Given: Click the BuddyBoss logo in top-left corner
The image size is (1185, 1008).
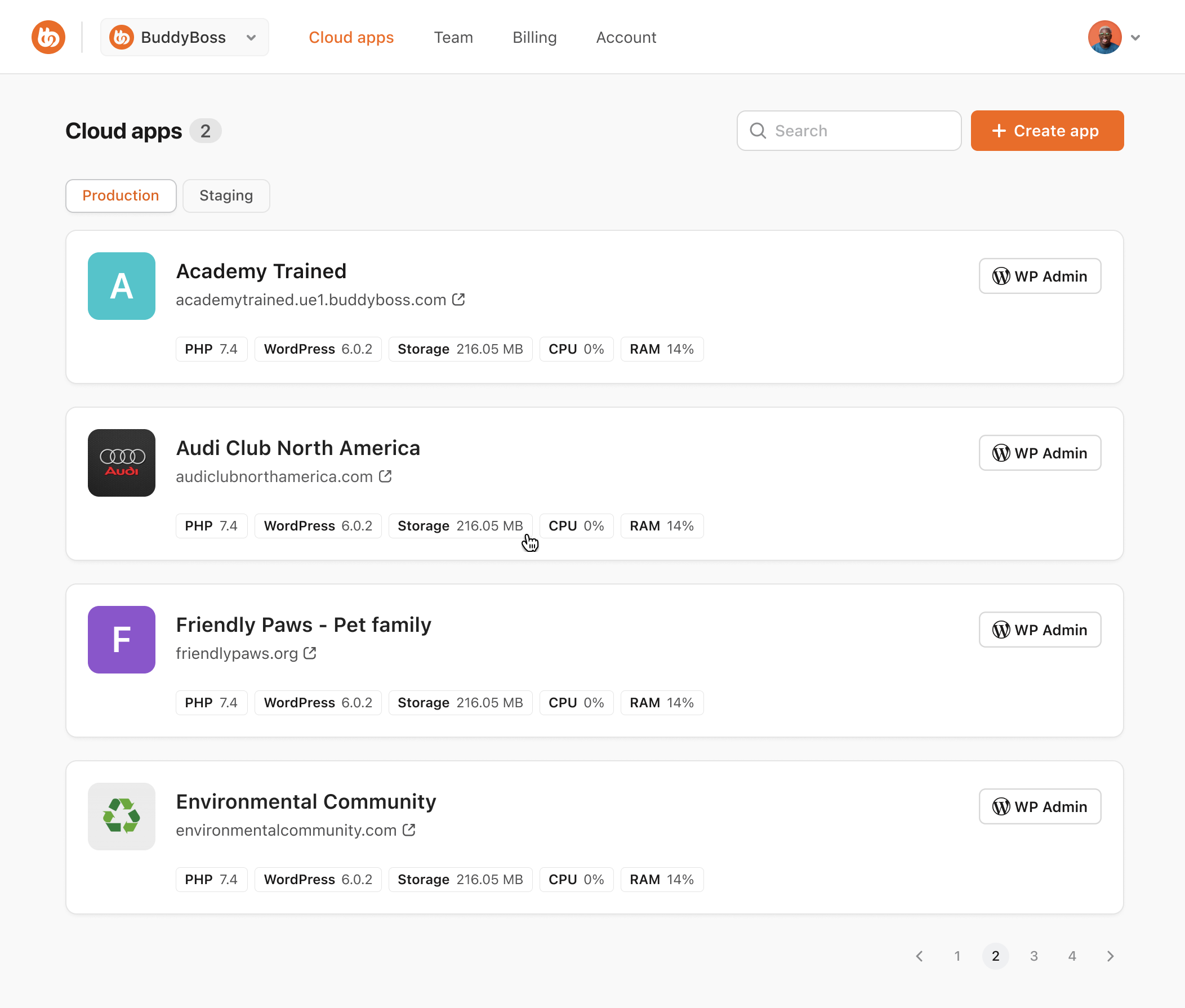Looking at the screenshot, I should [48, 37].
